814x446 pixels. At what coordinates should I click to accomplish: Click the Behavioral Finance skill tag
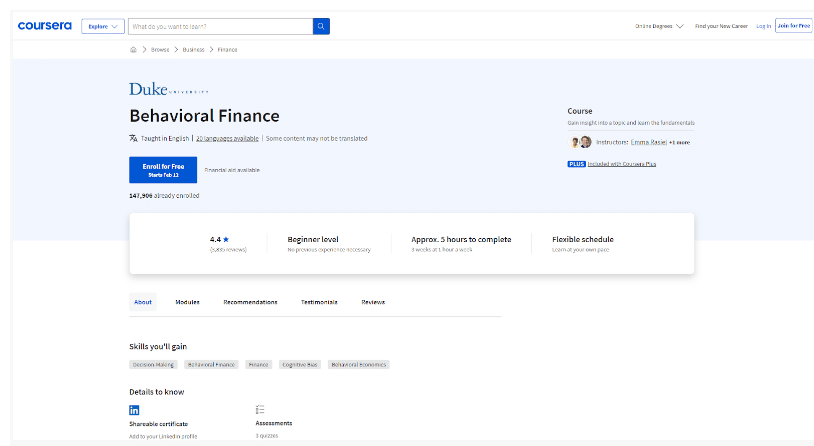tap(211, 364)
